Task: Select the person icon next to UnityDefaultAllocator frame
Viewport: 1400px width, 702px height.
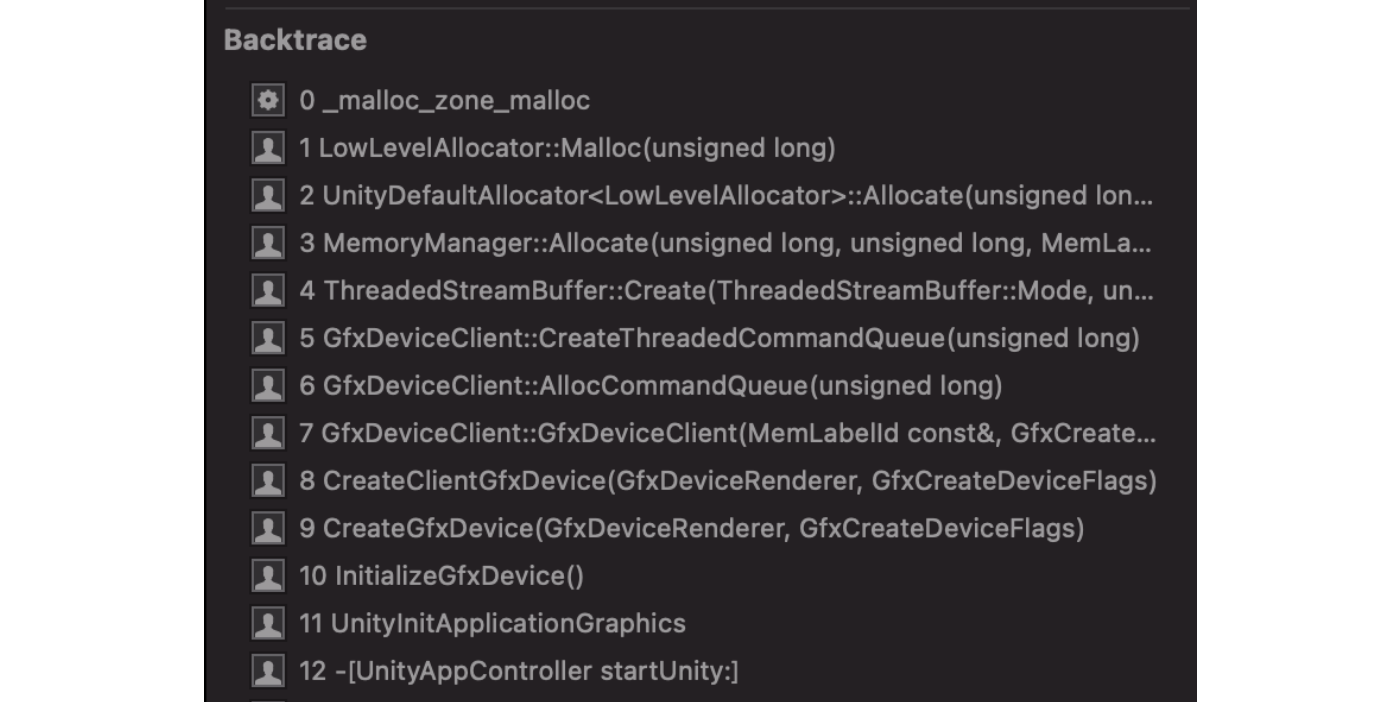Action: 267,195
